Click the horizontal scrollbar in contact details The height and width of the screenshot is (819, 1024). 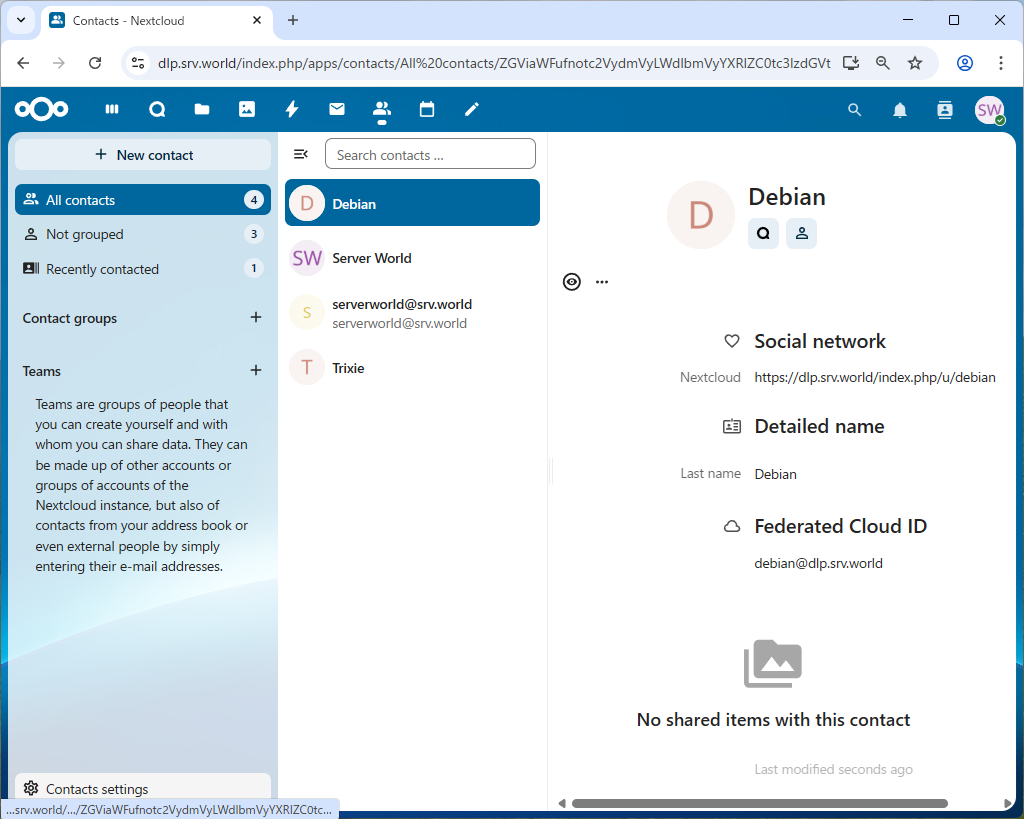click(758, 803)
